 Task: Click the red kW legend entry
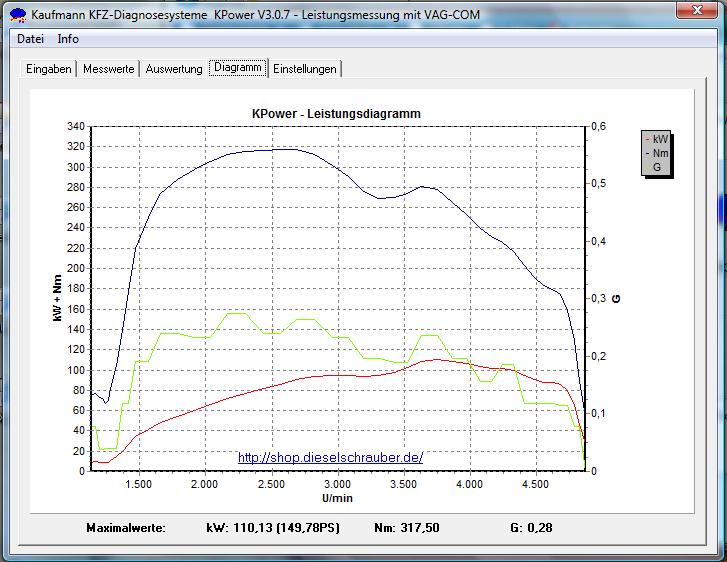[659, 139]
